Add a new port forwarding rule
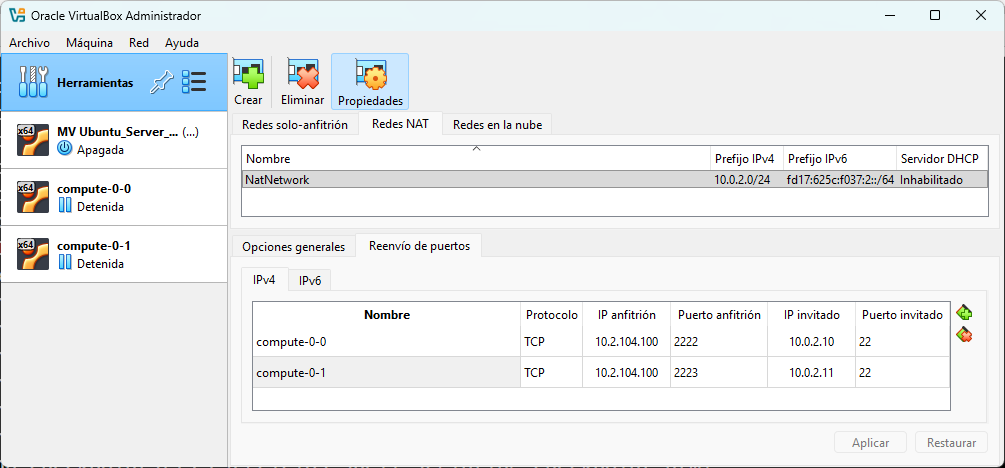 964,313
